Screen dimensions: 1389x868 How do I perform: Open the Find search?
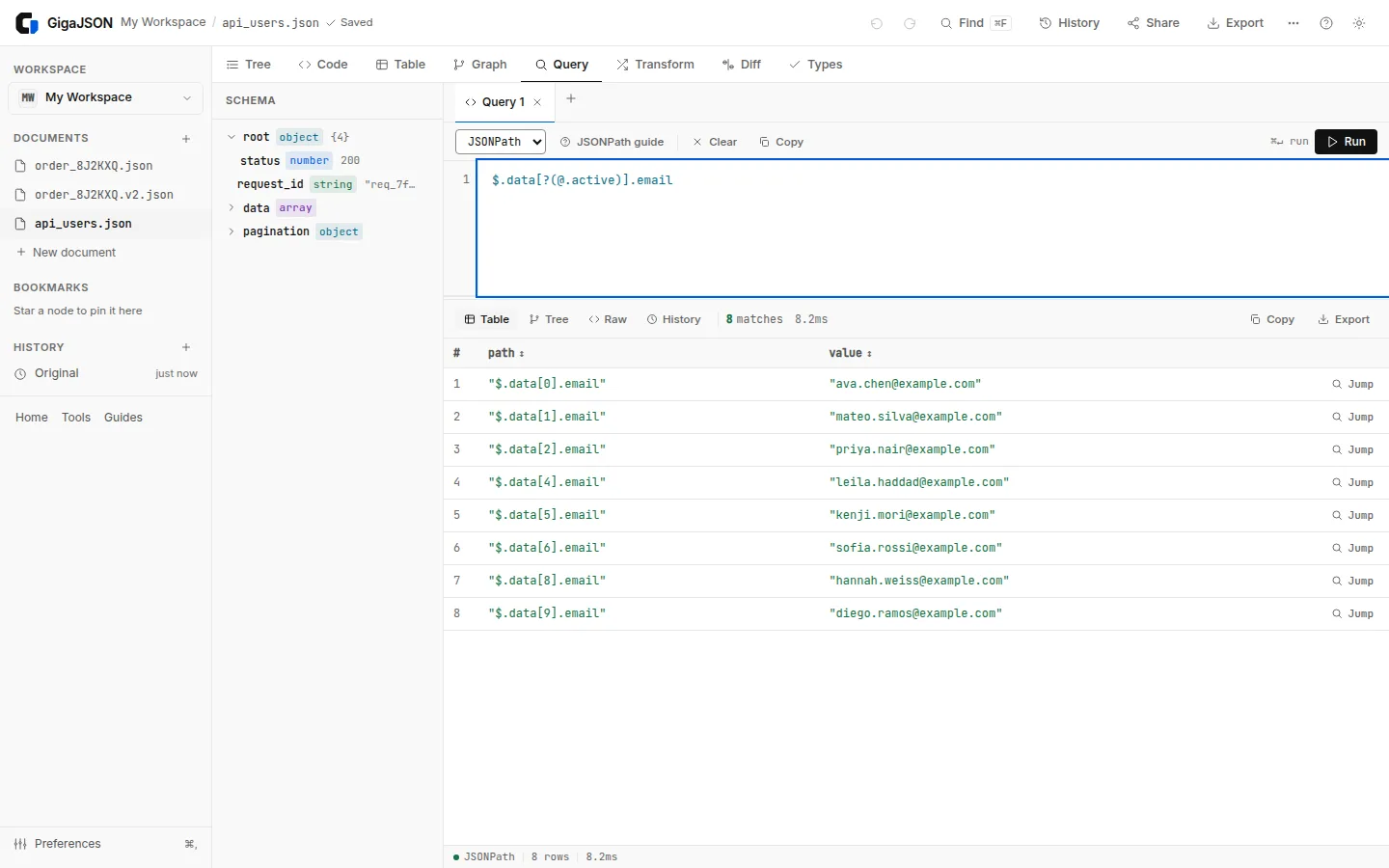pyautogui.click(x=975, y=23)
